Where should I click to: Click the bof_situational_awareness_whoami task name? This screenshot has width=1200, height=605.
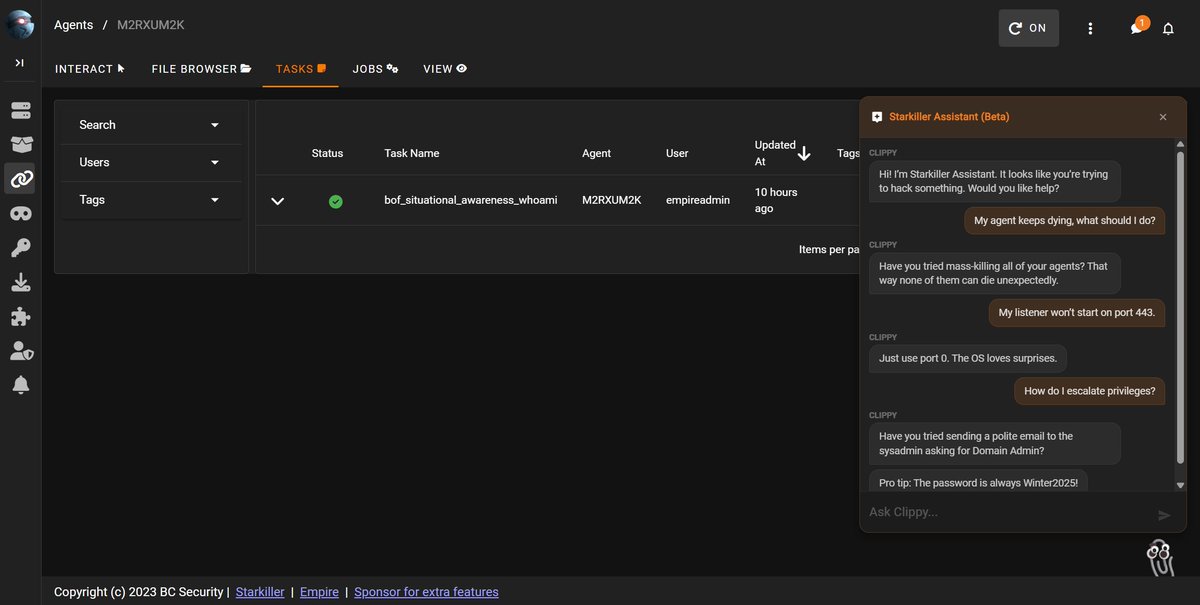[471, 200]
